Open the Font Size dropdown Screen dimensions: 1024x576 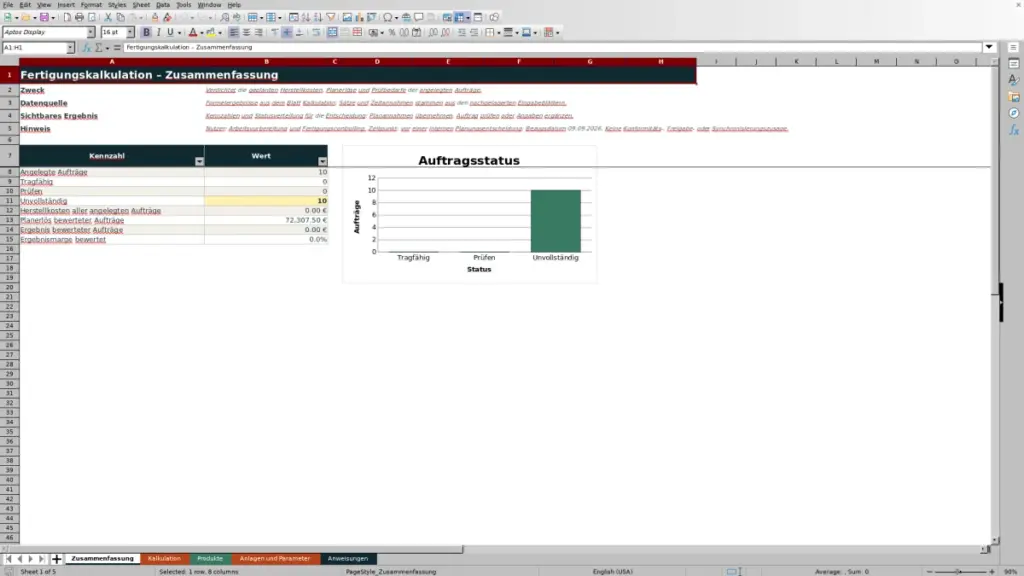tap(130, 33)
